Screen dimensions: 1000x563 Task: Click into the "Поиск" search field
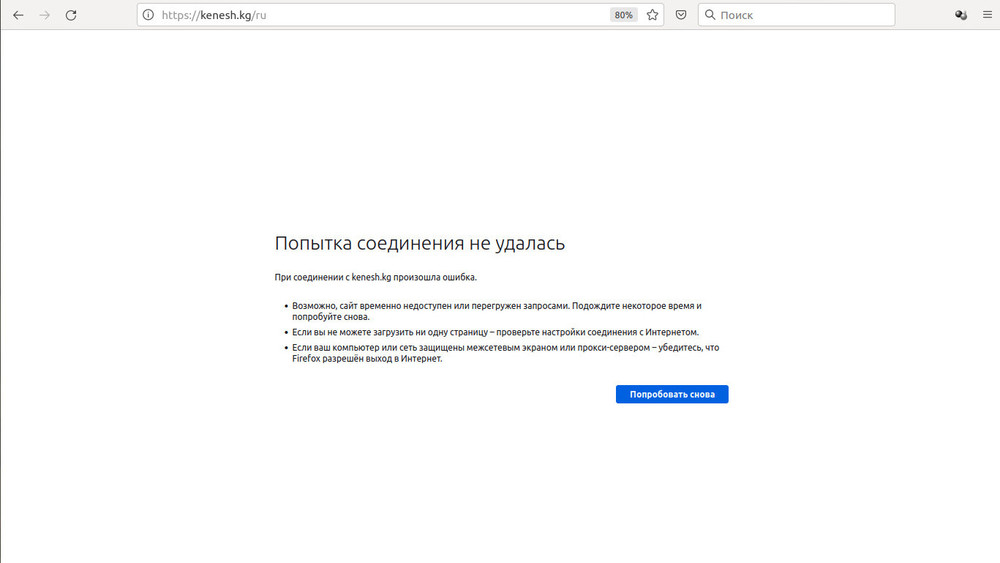800,15
